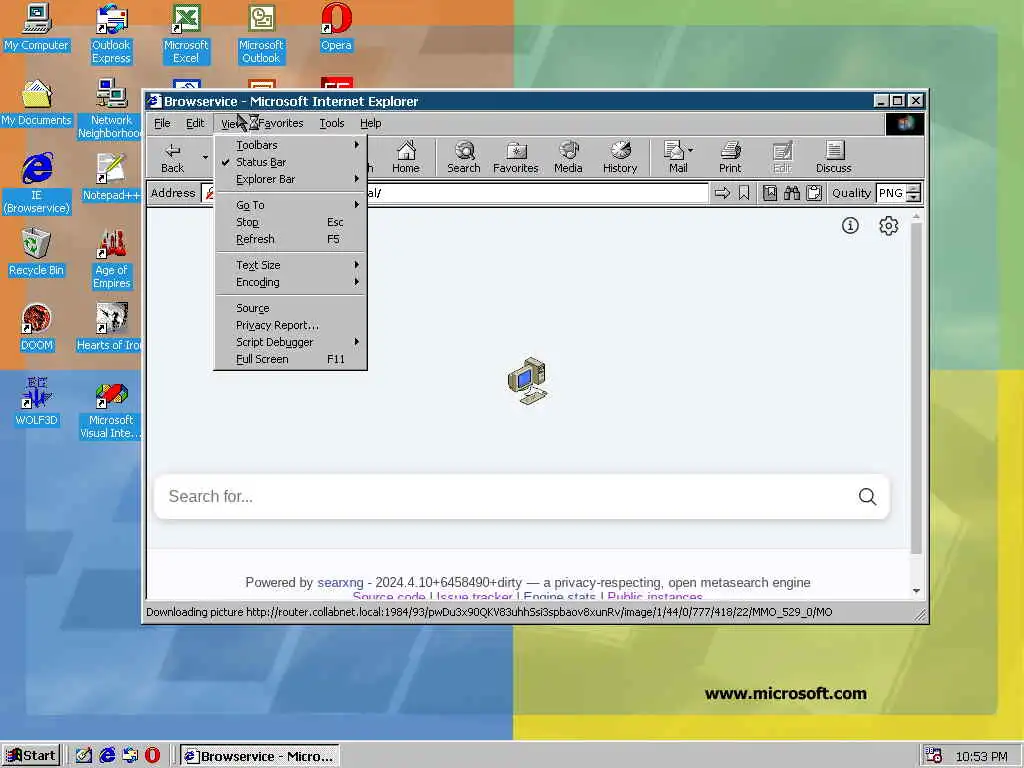Image resolution: width=1024 pixels, height=768 pixels.
Task: Open the Tools menu
Action: (332, 123)
